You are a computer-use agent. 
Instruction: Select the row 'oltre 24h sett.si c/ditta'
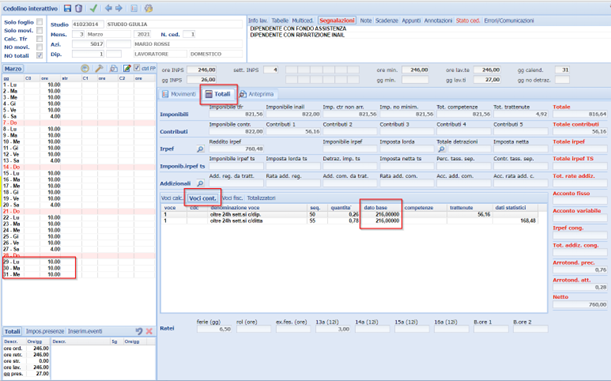[350, 221]
